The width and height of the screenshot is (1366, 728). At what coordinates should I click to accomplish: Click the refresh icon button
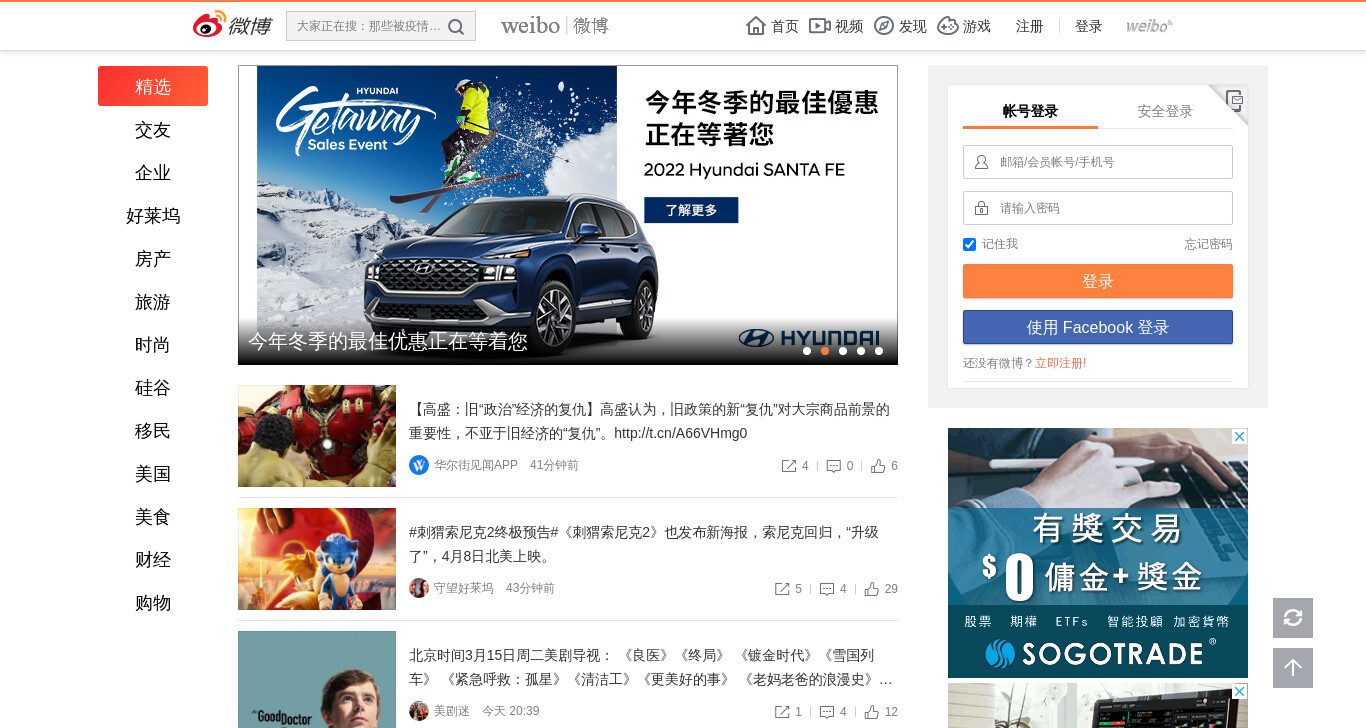pyautogui.click(x=1293, y=618)
